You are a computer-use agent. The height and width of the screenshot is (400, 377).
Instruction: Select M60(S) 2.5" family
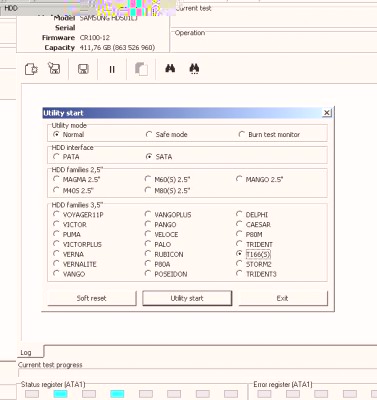point(148,179)
